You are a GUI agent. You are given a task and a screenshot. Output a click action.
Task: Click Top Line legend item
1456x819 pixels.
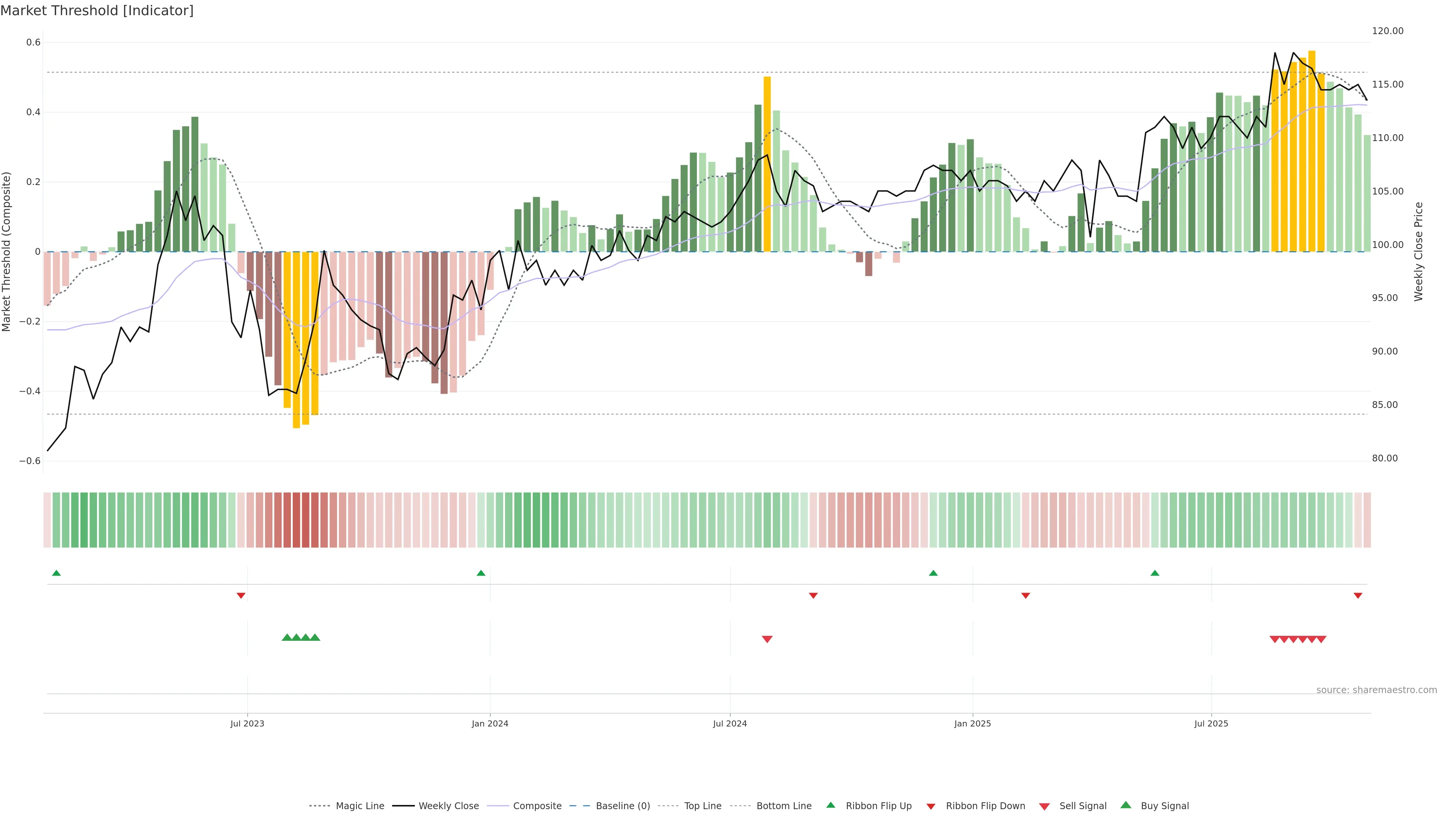[x=703, y=806]
